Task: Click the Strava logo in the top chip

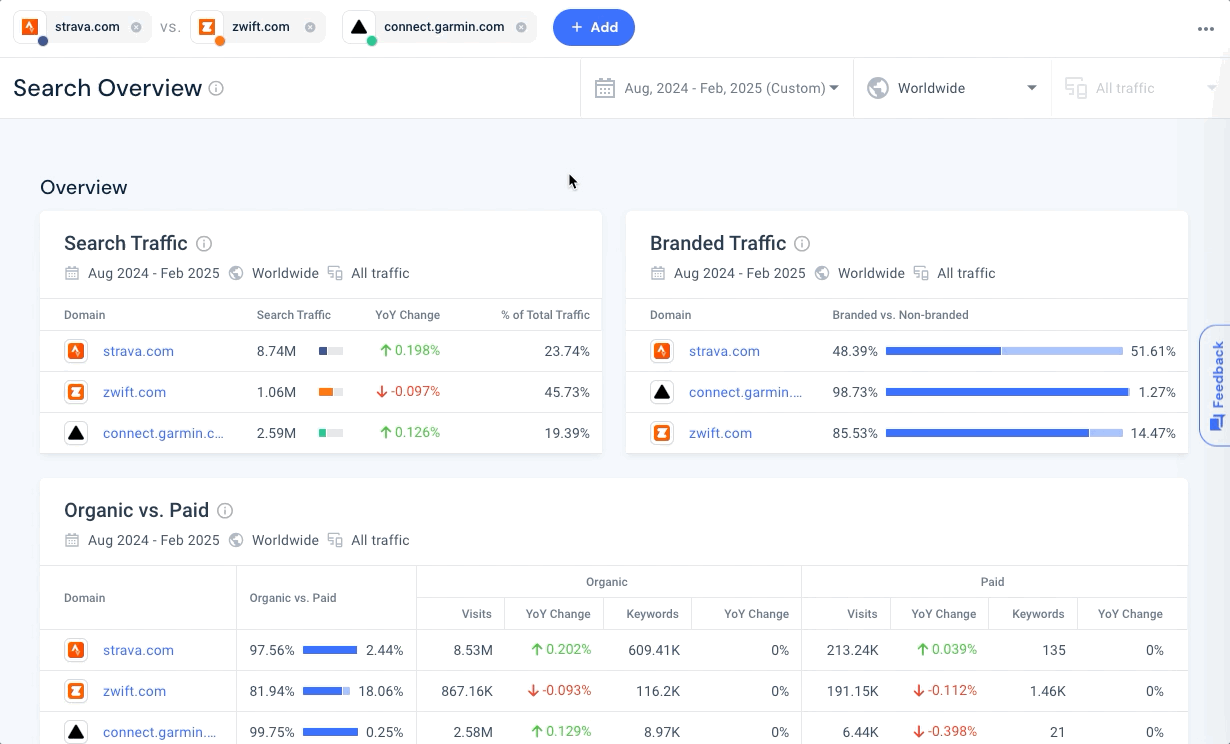Action: (30, 27)
